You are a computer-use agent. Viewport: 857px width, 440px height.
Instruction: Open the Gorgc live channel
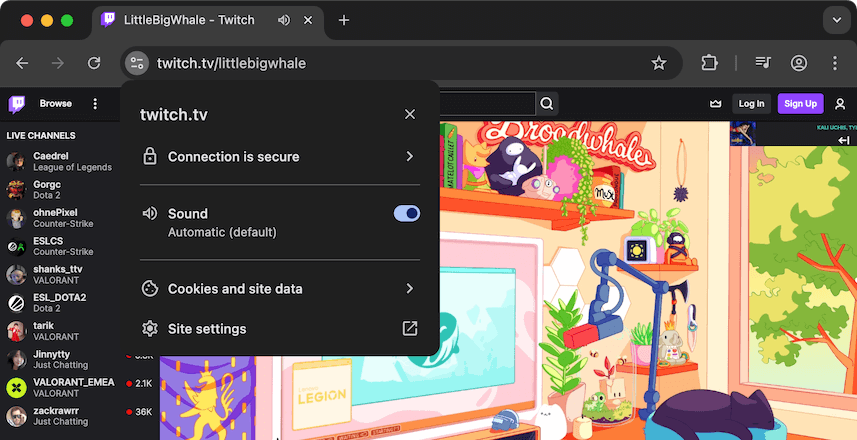pos(60,190)
